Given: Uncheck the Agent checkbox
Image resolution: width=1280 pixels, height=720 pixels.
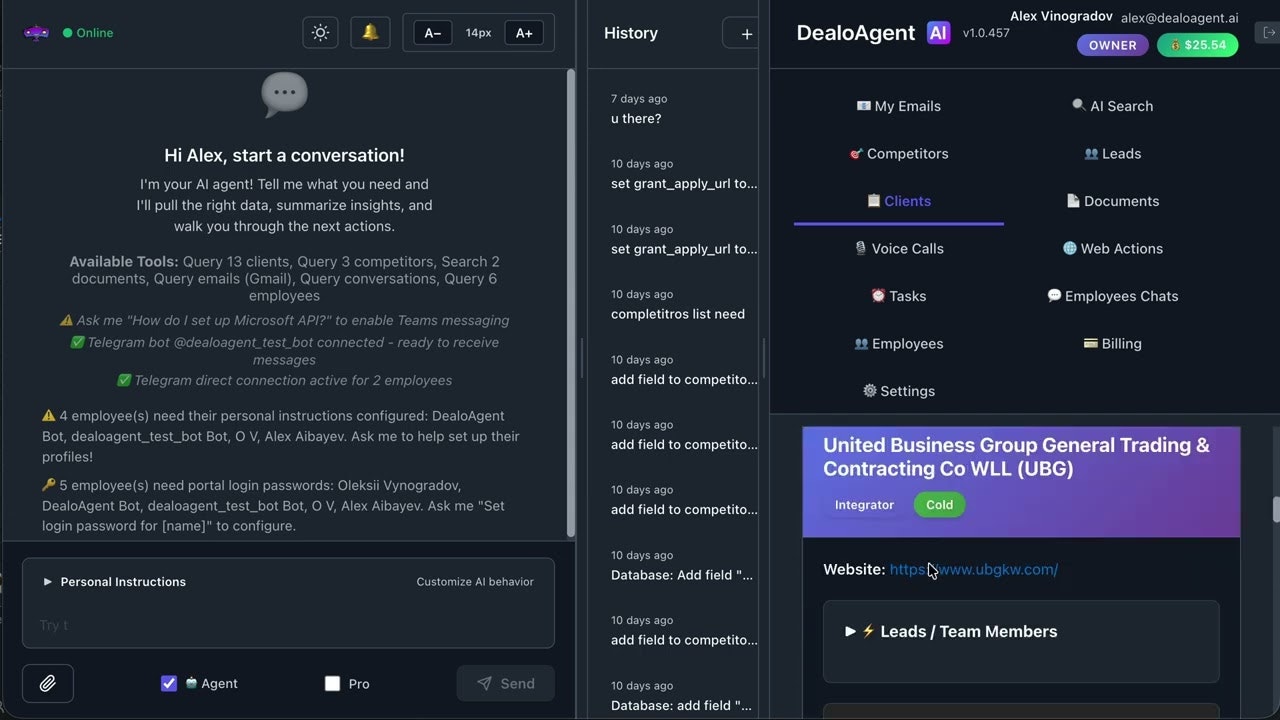Looking at the screenshot, I should [169, 683].
